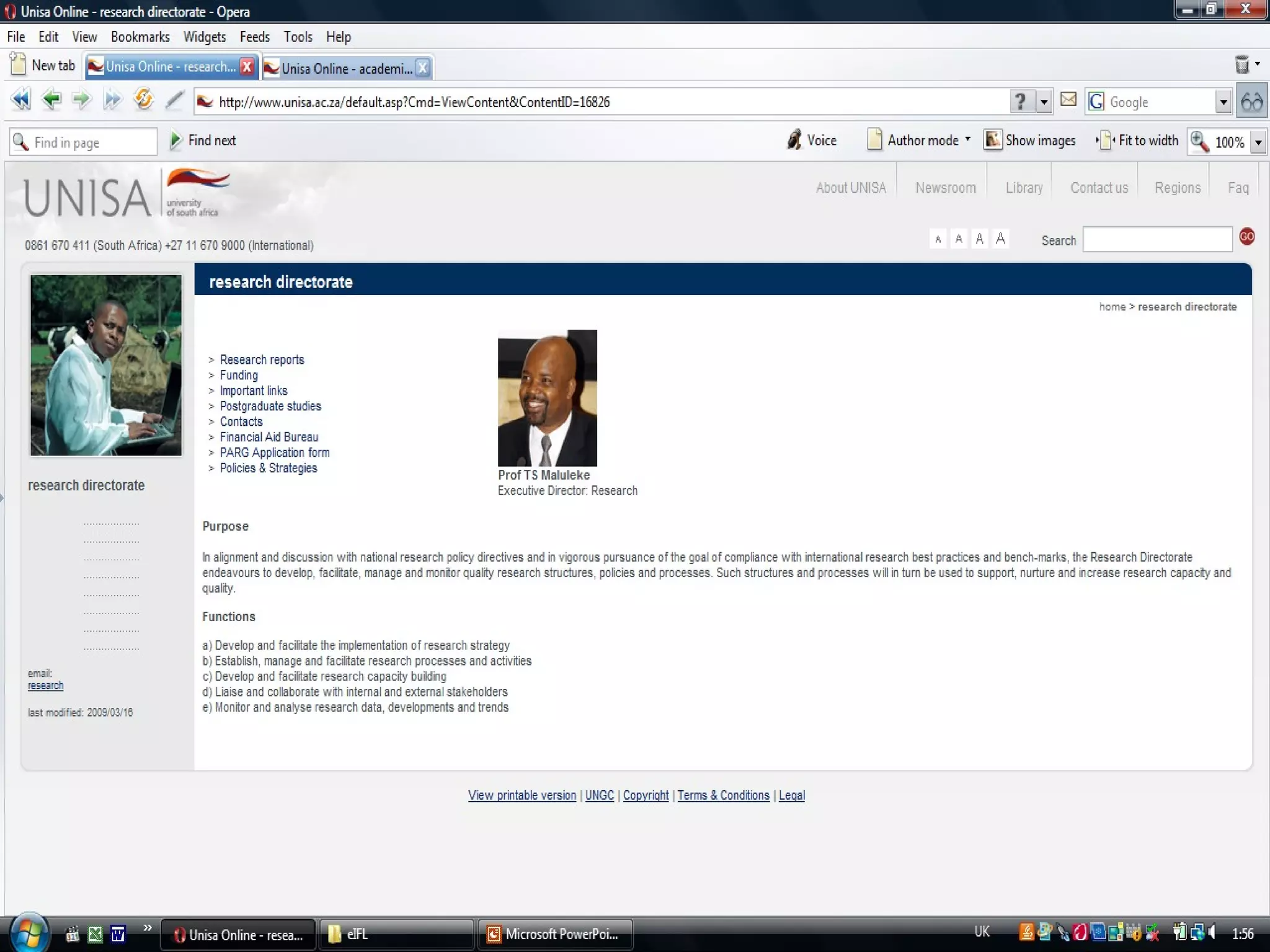
Task: Click the red GO search button
Action: (x=1246, y=237)
